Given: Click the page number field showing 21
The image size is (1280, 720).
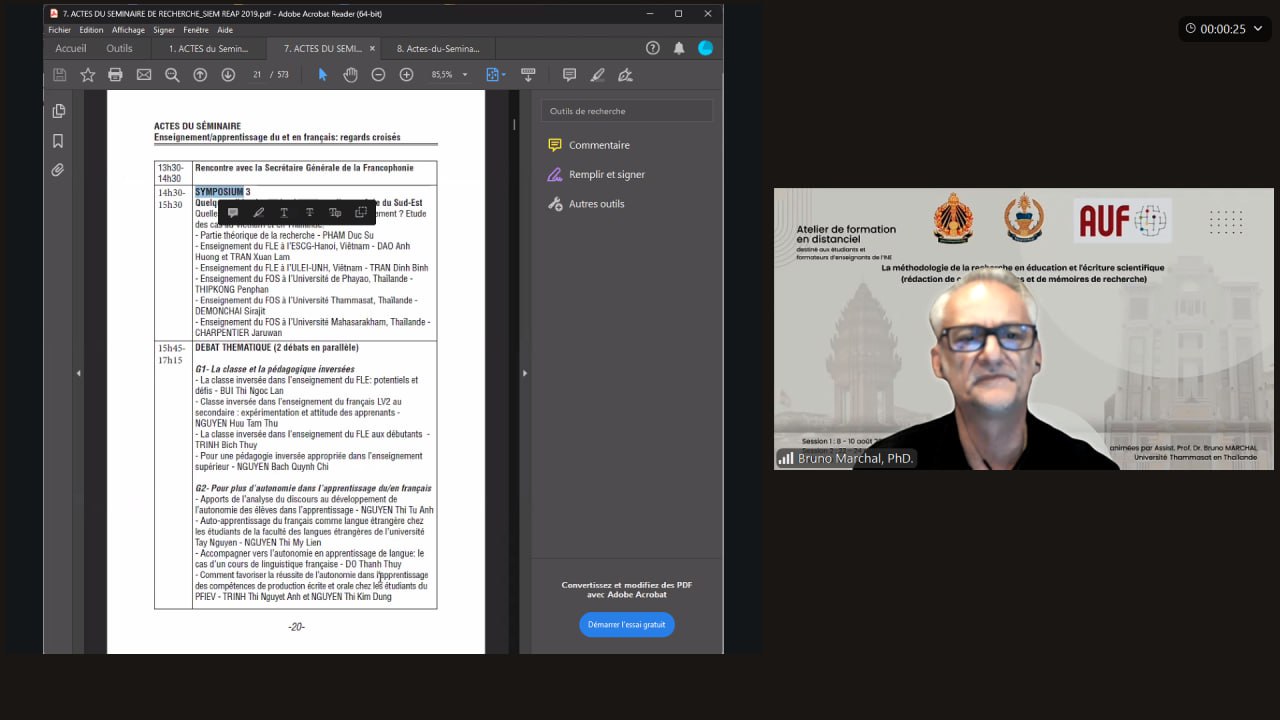Looking at the screenshot, I should coord(257,75).
